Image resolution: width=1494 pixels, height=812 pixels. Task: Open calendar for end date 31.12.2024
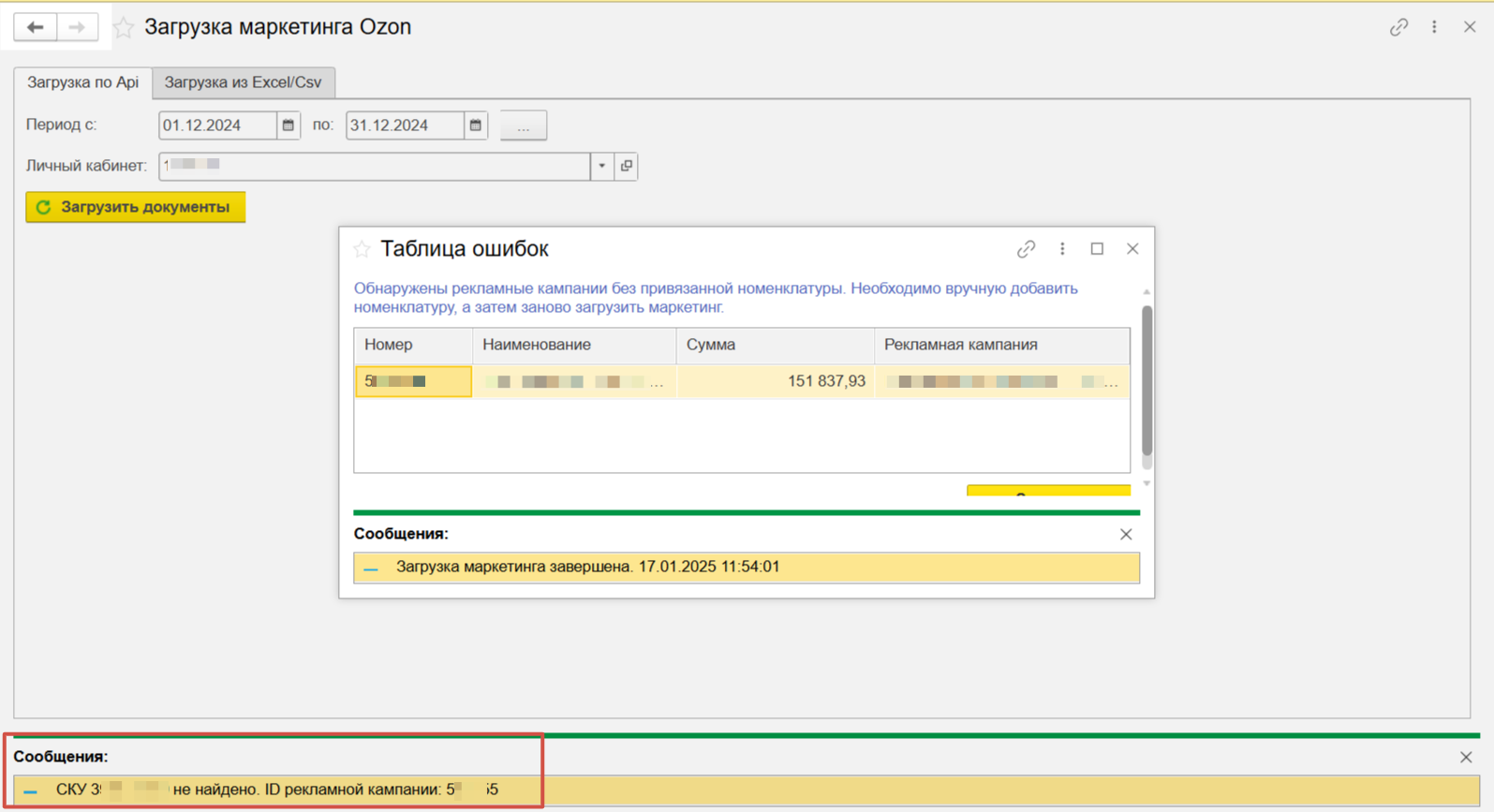click(x=476, y=125)
